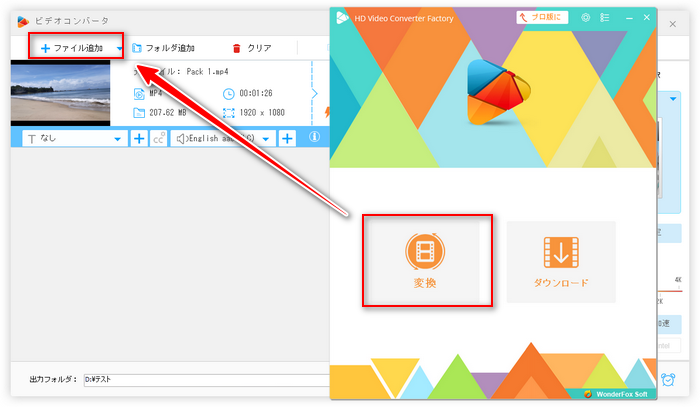Click the WonderFox Soft logo link
The height and width of the screenshot is (407, 700).
(x=616, y=394)
